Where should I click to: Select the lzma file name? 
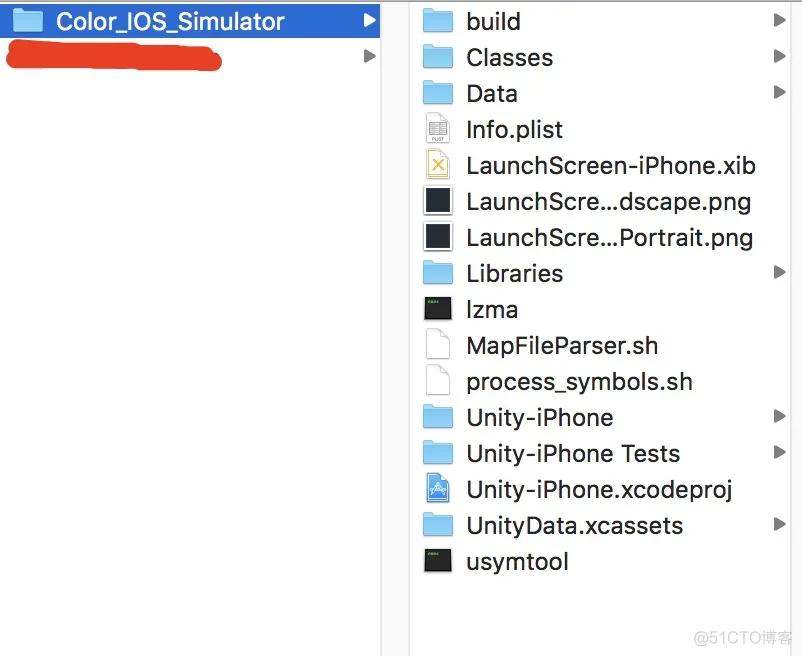pyautogui.click(x=492, y=310)
